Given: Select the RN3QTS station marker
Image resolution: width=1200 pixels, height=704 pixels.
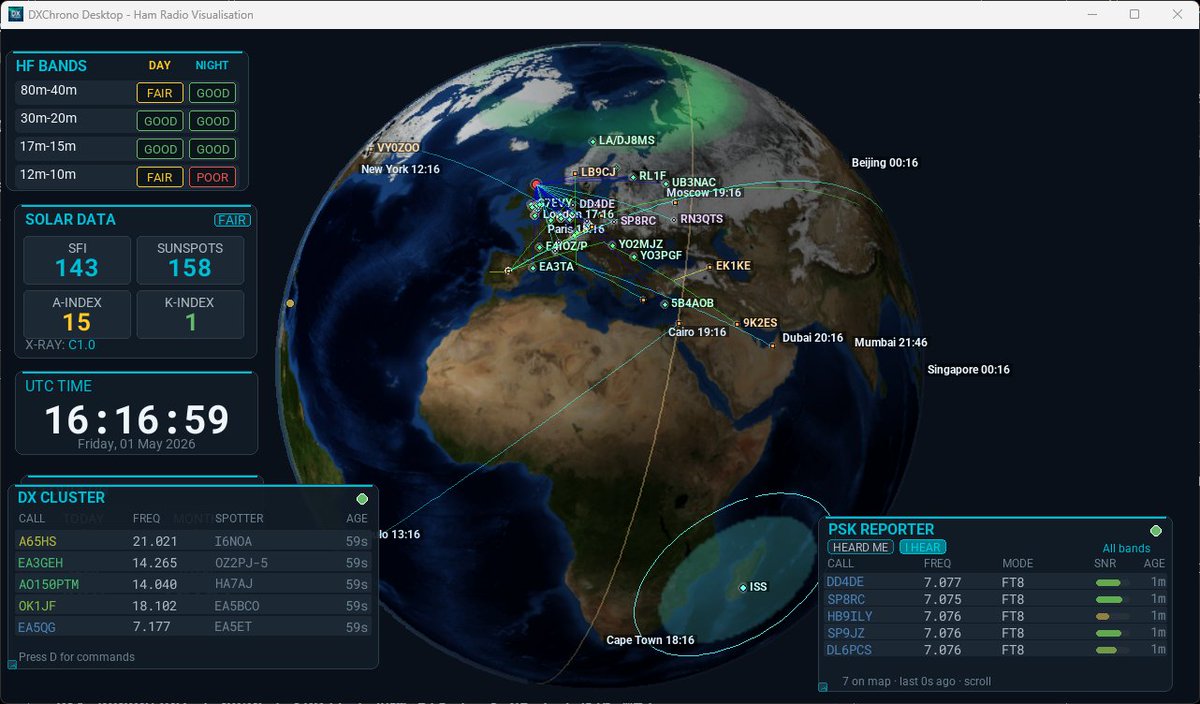Looking at the screenshot, I should [x=674, y=219].
